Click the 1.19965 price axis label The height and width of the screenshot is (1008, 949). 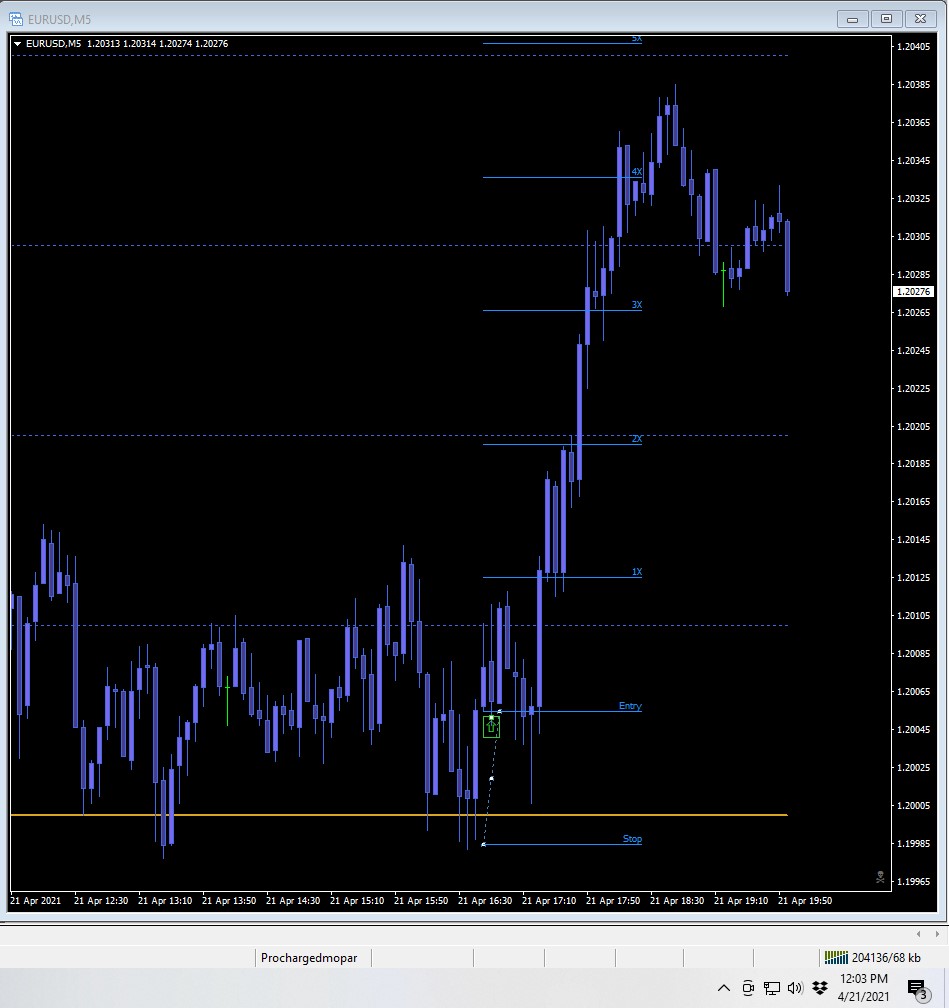(913, 881)
